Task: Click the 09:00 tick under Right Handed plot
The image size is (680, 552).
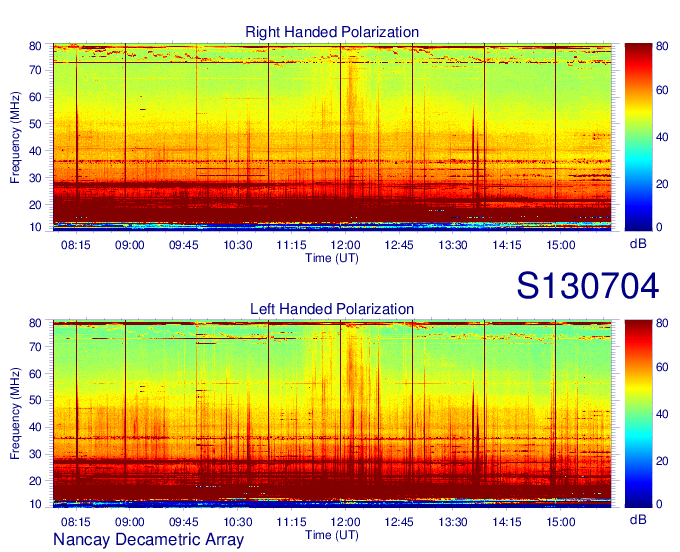Action: tap(130, 245)
